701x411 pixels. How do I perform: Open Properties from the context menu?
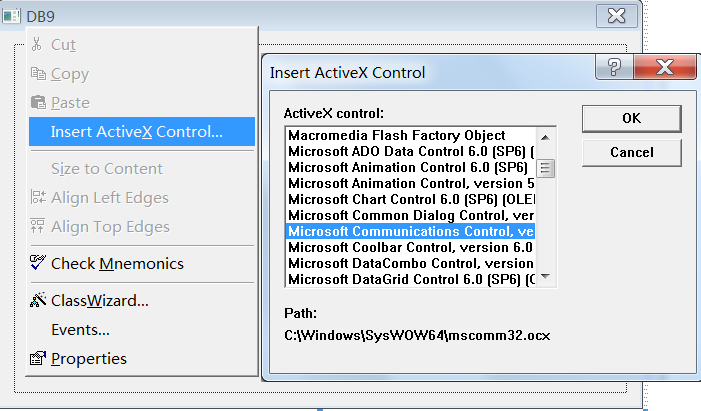pyautogui.click(x=142, y=358)
